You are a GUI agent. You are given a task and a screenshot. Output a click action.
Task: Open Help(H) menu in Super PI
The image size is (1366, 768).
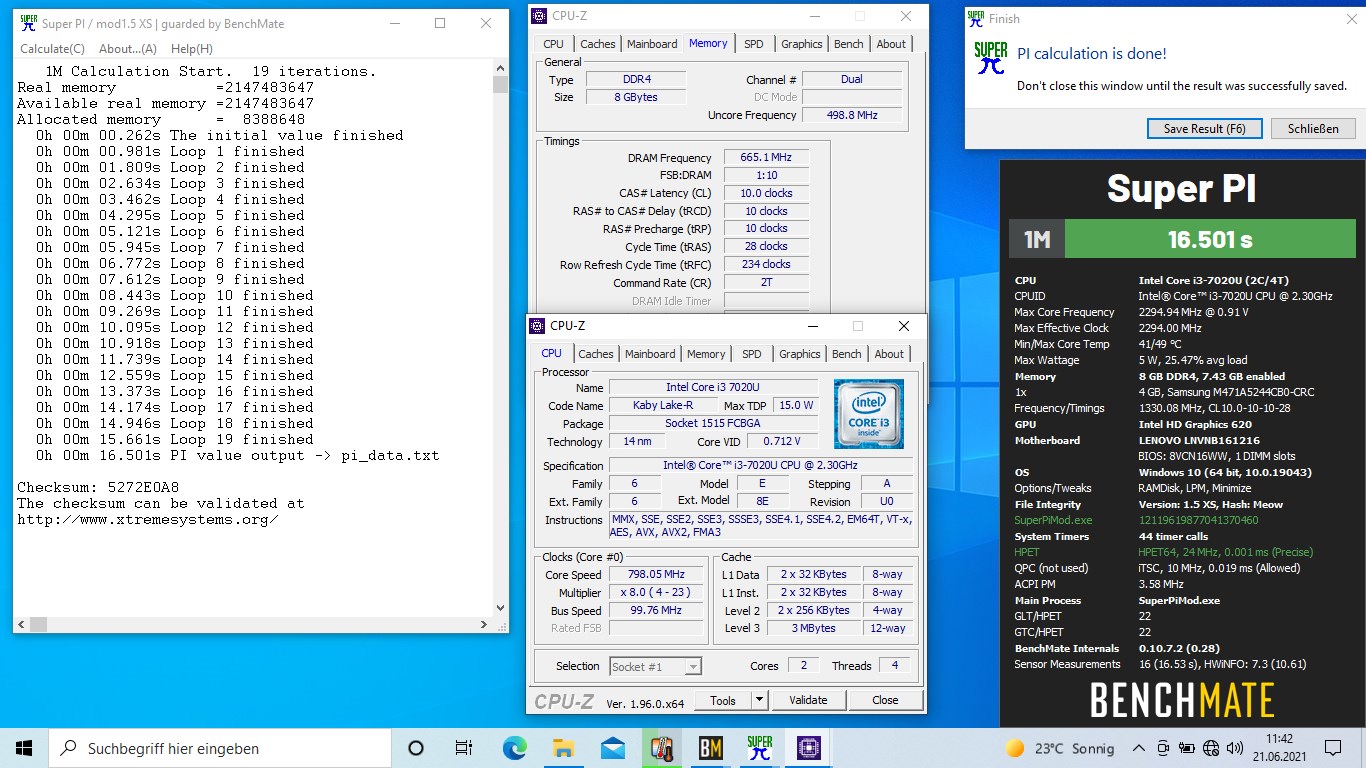tap(191, 48)
